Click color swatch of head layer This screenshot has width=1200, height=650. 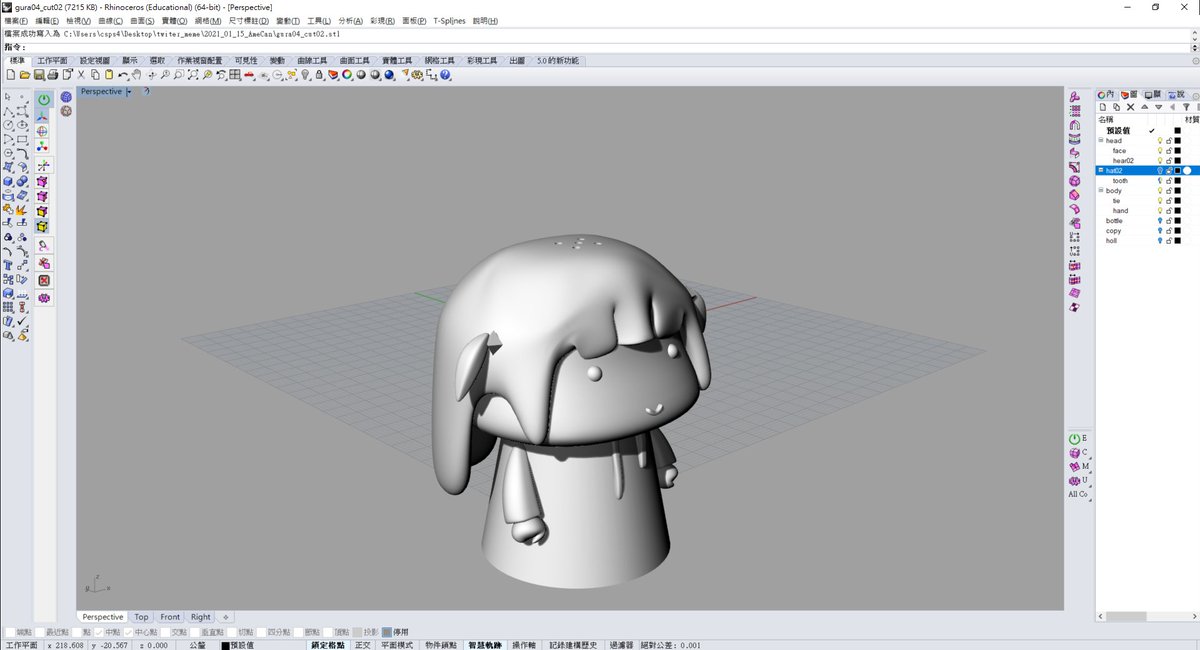1178,141
